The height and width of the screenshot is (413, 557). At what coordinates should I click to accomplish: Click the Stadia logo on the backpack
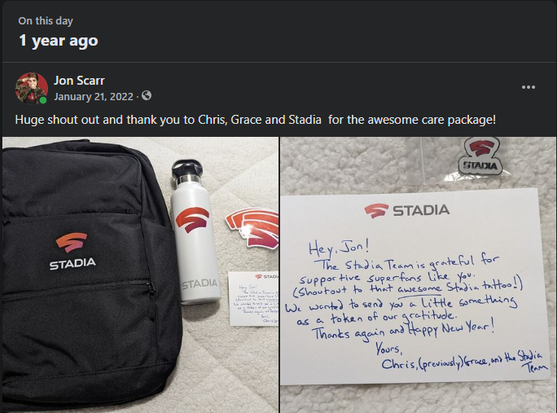click(x=72, y=251)
